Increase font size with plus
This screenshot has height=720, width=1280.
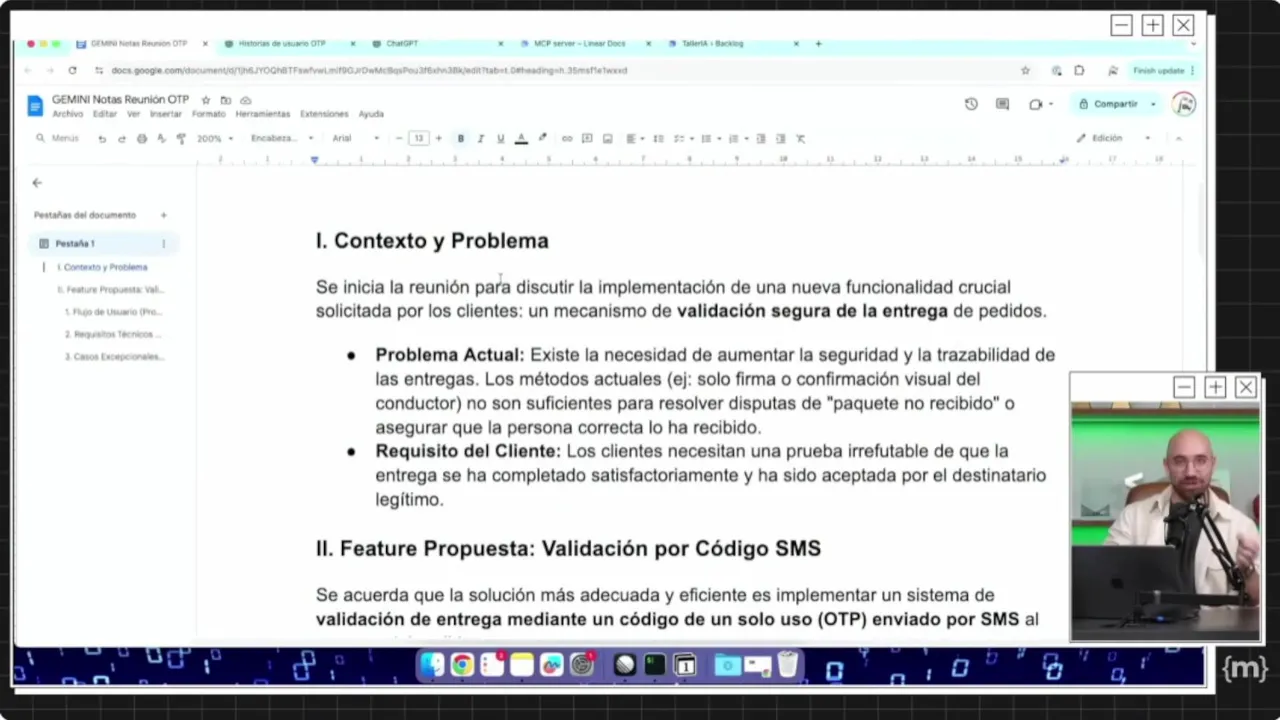[438, 139]
